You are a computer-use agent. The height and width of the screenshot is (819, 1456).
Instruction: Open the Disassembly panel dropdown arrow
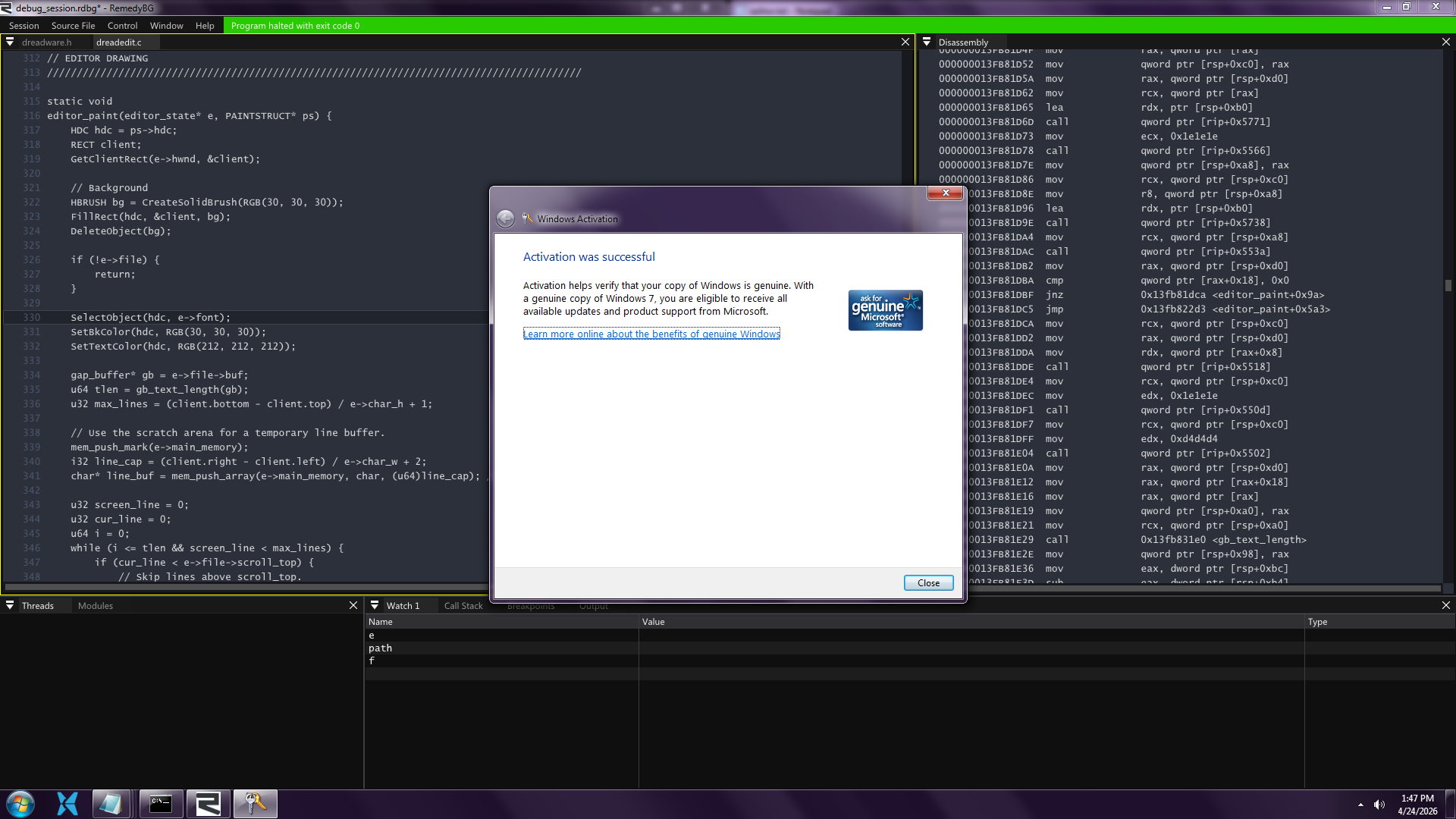pyautogui.click(x=927, y=42)
